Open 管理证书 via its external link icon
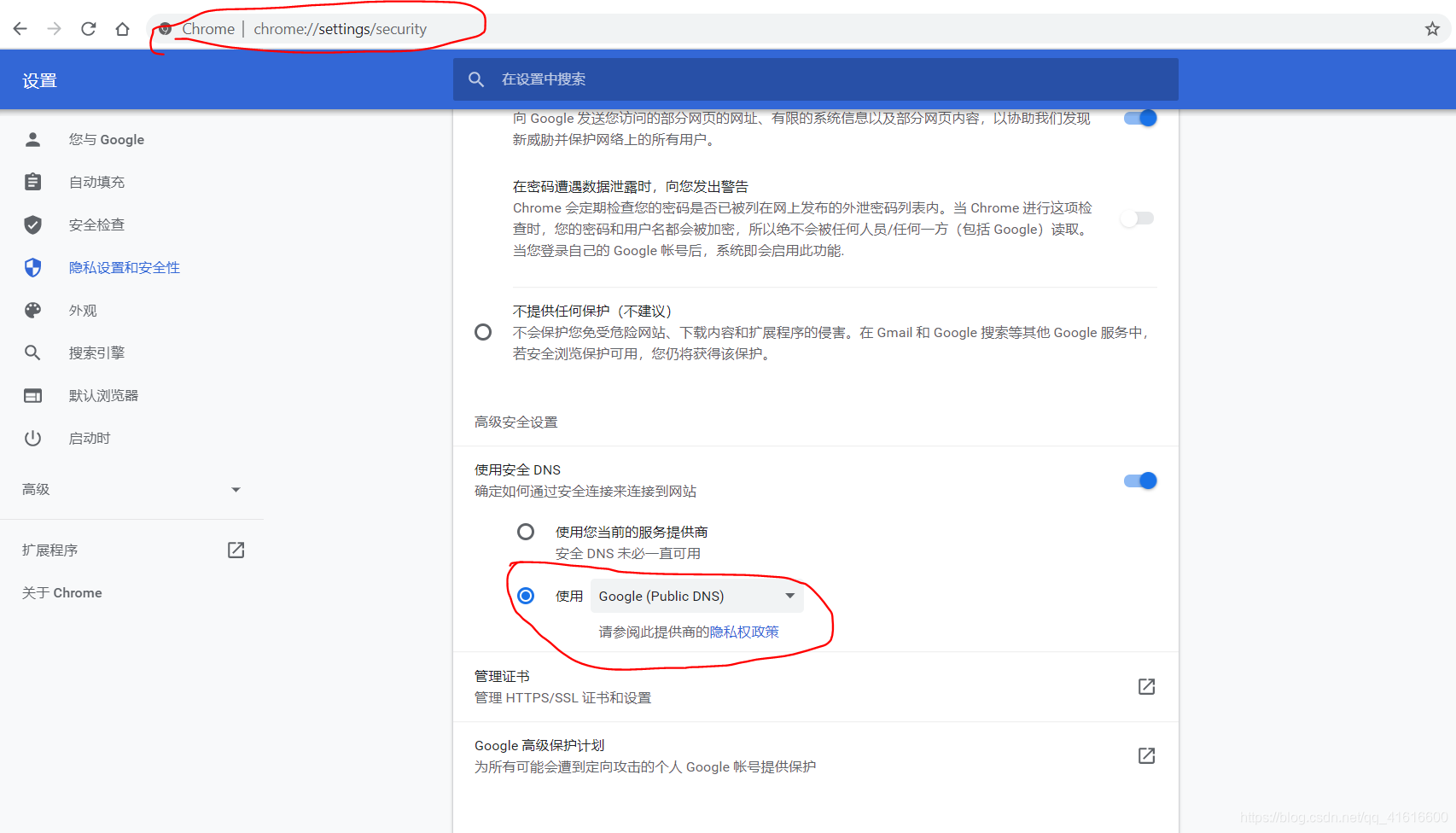Image resolution: width=1456 pixels, height=833 pixels. click(1146, 686)
